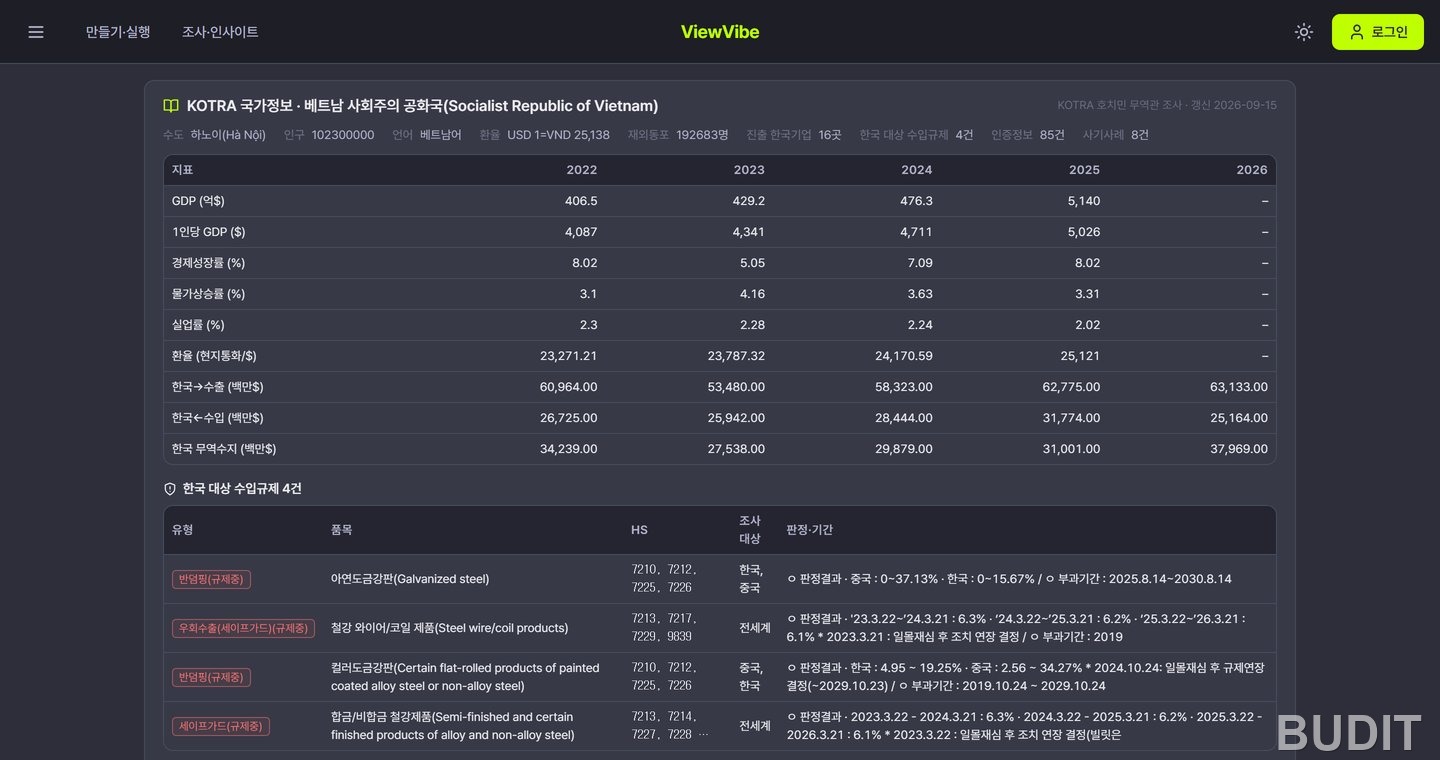Click the 우회수출(세이프가드)(규제중) tag
The width and height of the screenshot is (1440, 760).
point(244,628)
